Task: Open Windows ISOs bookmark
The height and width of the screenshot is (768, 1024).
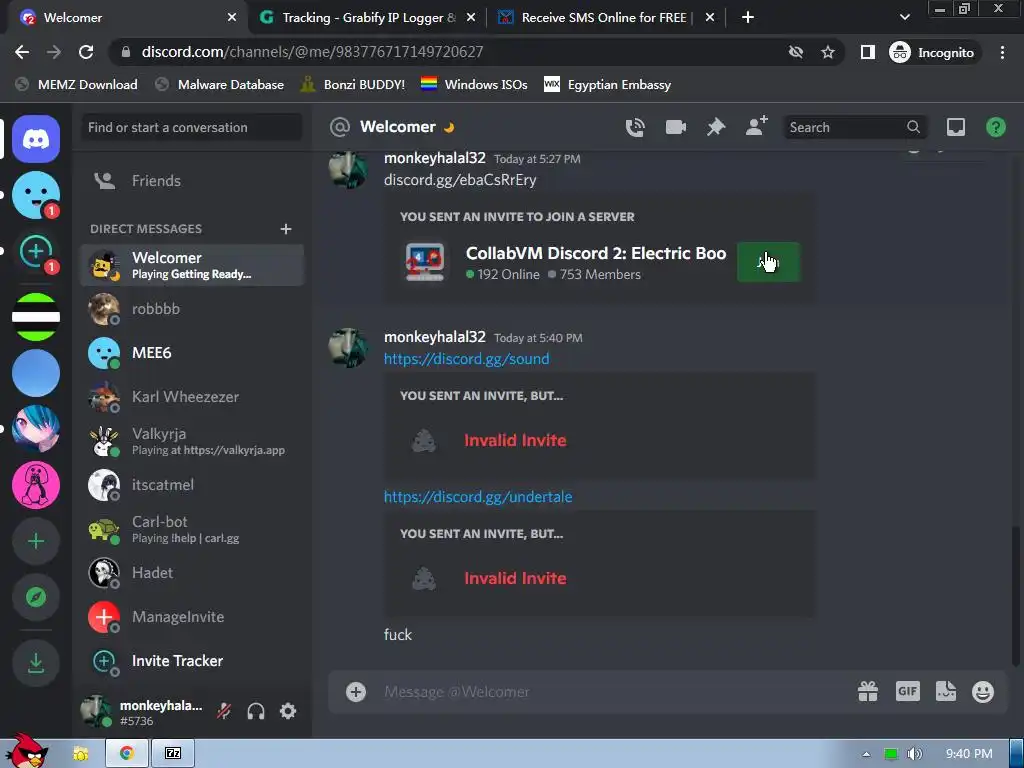Action: [474, 84]
